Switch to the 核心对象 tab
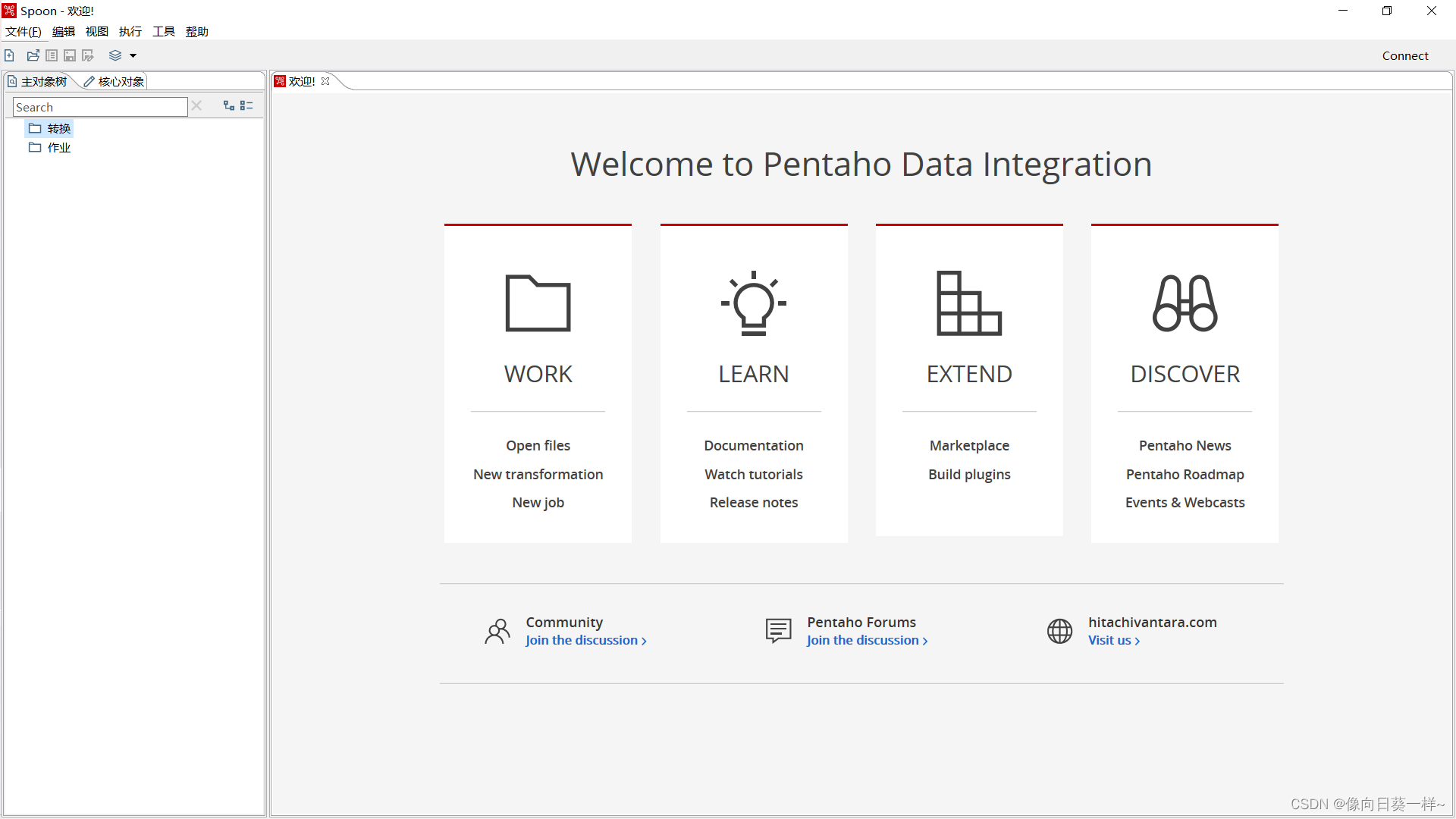The height and width of the screenshot is (819, 1456). click(x=115, y=81)
